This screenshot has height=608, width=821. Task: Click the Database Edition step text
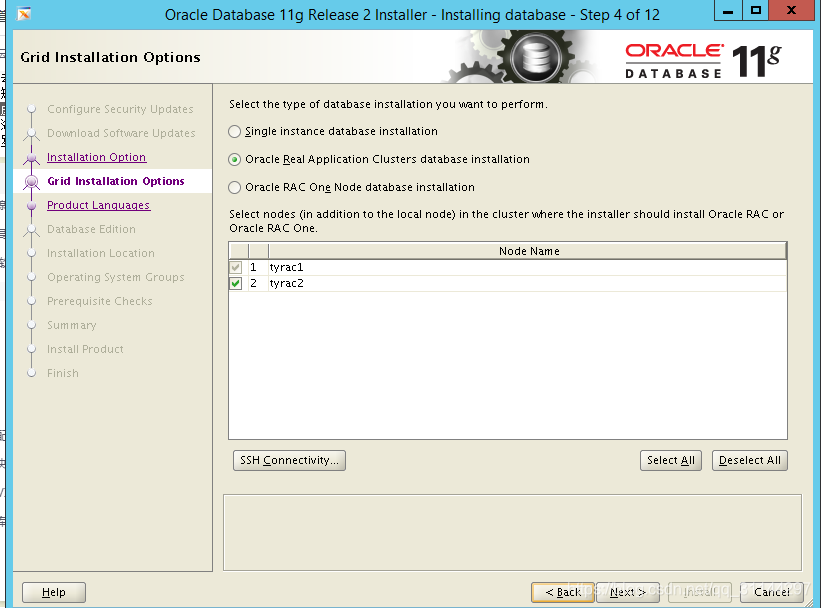point(91,229)
